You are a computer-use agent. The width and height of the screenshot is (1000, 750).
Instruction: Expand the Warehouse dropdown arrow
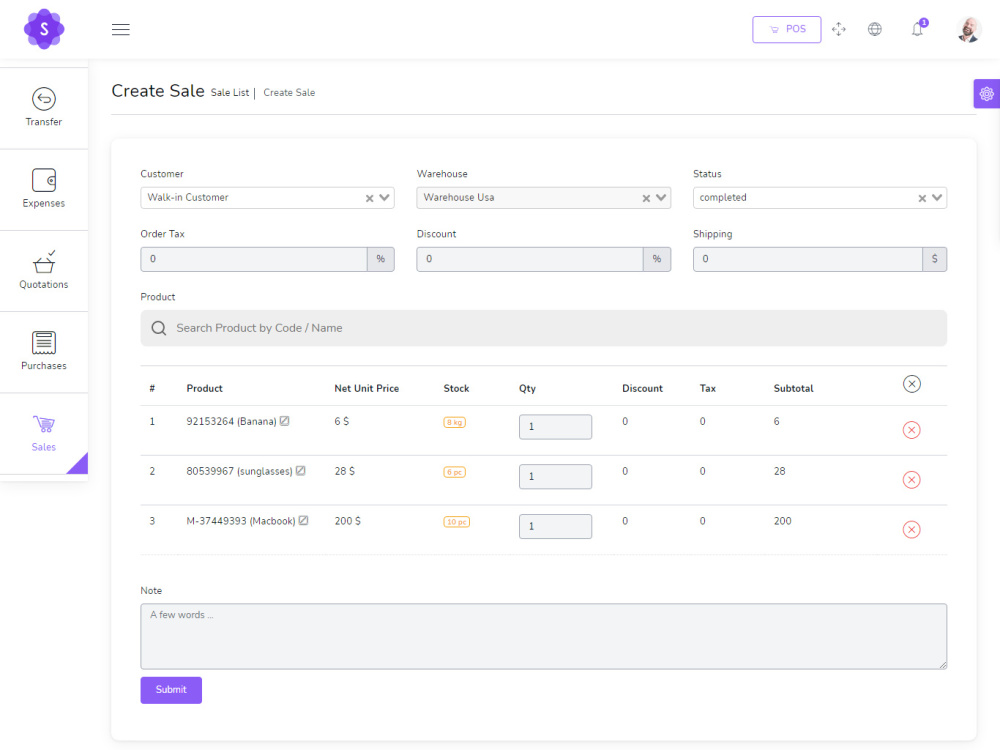point(661,198)
